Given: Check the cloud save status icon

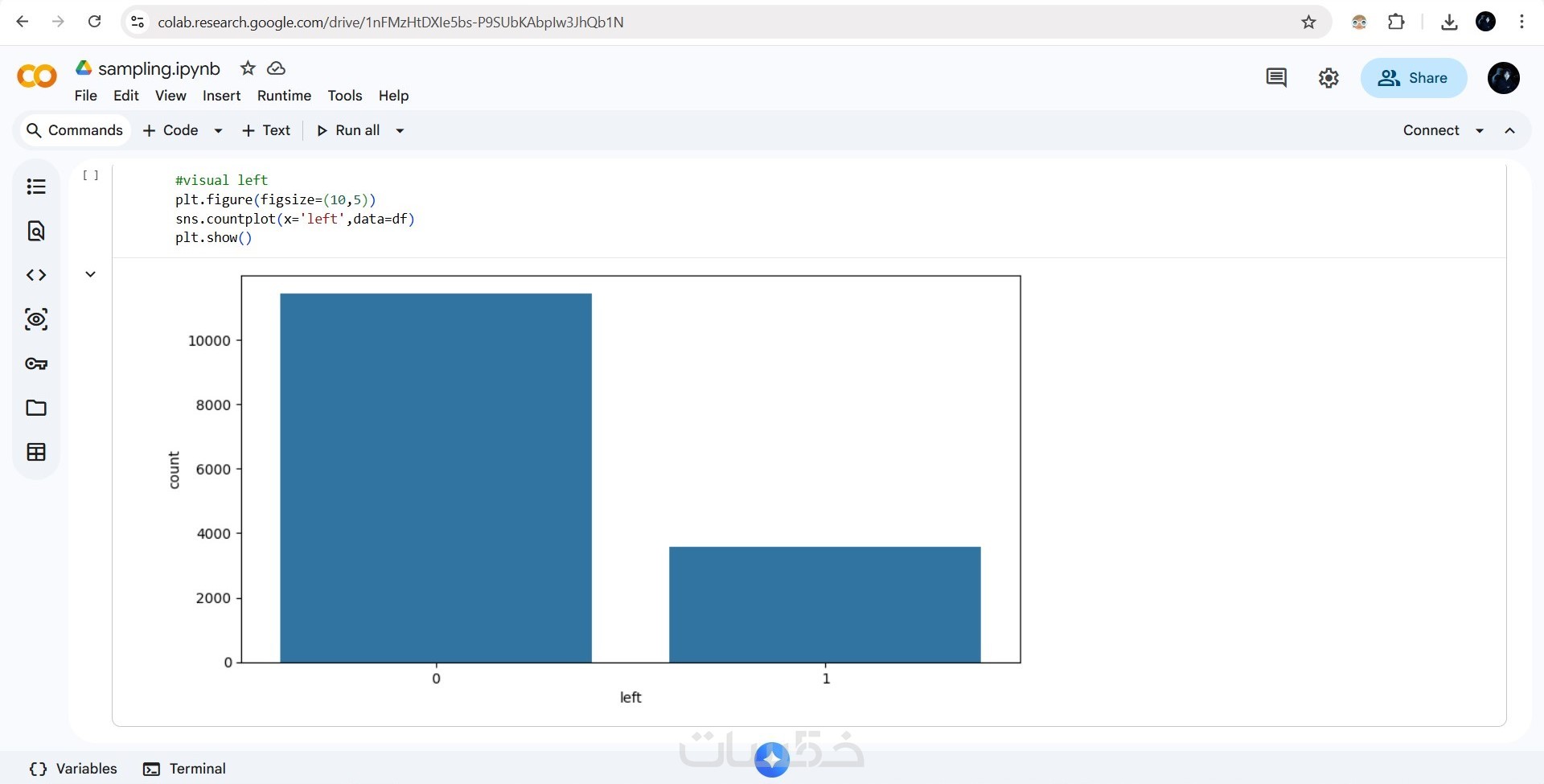Looking at the screenshot, I should point(276,68).
